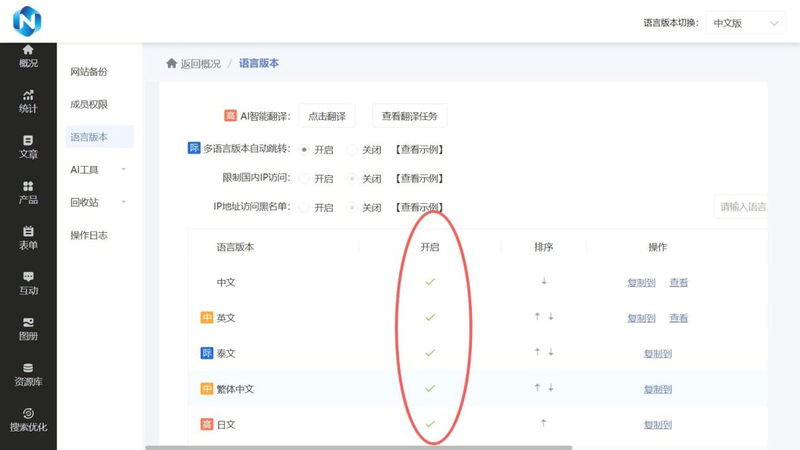Open the 资源库 resource library sidebar item
This screenshot has width=800, height=450.
tap(28, 374)
